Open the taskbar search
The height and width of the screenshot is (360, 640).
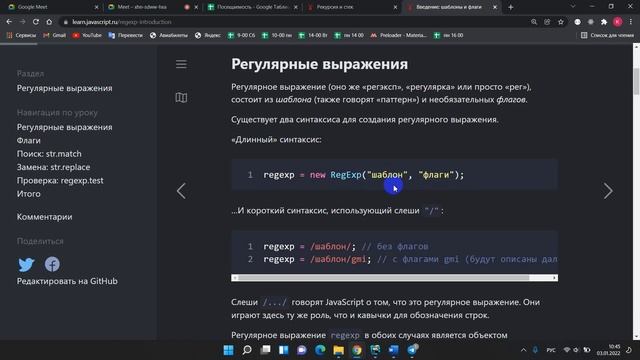coord(247,350)
